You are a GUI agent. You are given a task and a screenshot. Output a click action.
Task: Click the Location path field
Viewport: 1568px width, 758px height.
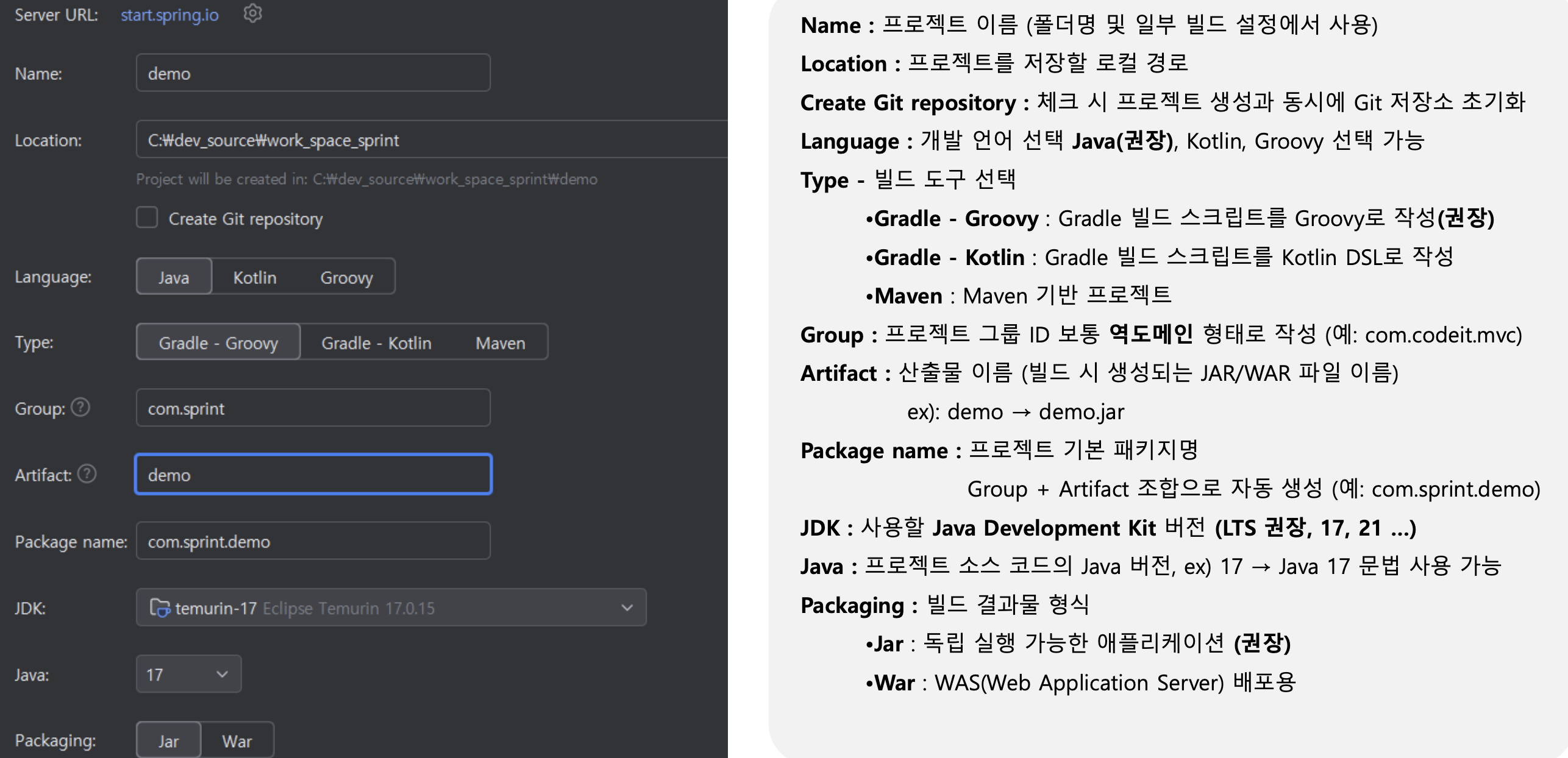point(427,140)
